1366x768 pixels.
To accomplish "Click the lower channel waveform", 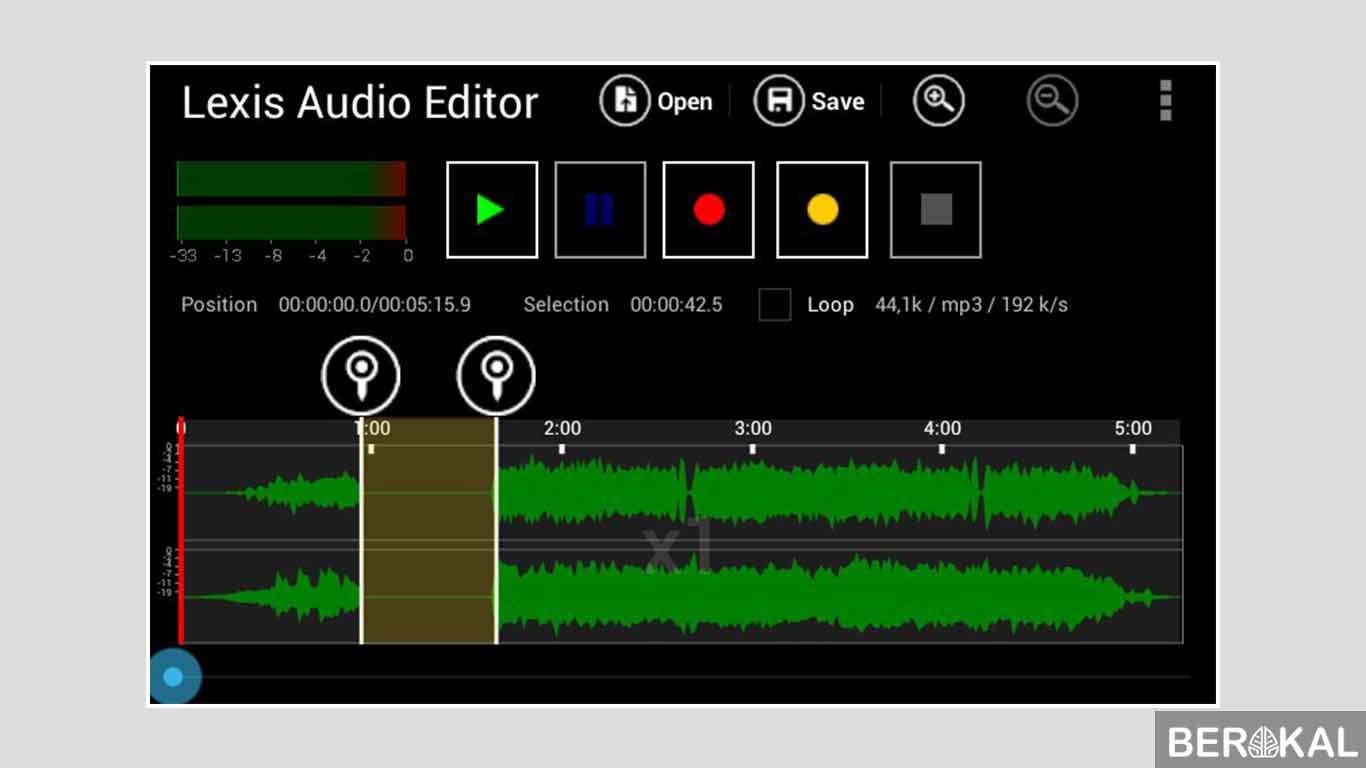I will pyautogui.click(x=680, y=597).
